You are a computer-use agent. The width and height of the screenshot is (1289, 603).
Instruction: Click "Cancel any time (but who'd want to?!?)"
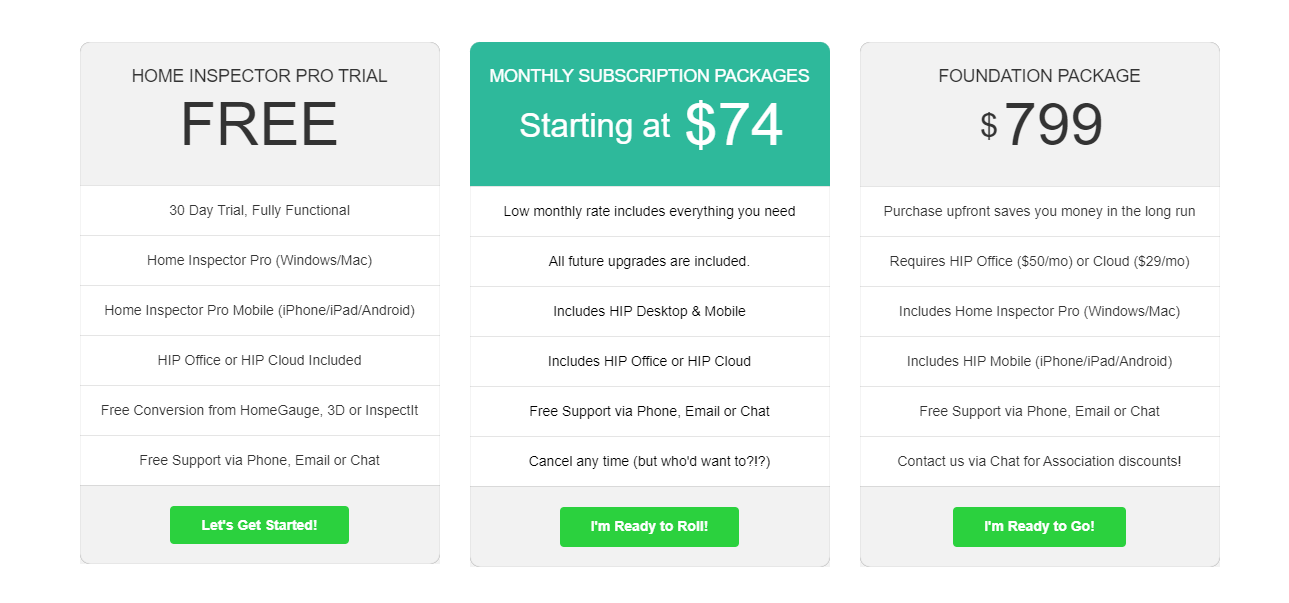pyautogui.click(x=649, y=461)
